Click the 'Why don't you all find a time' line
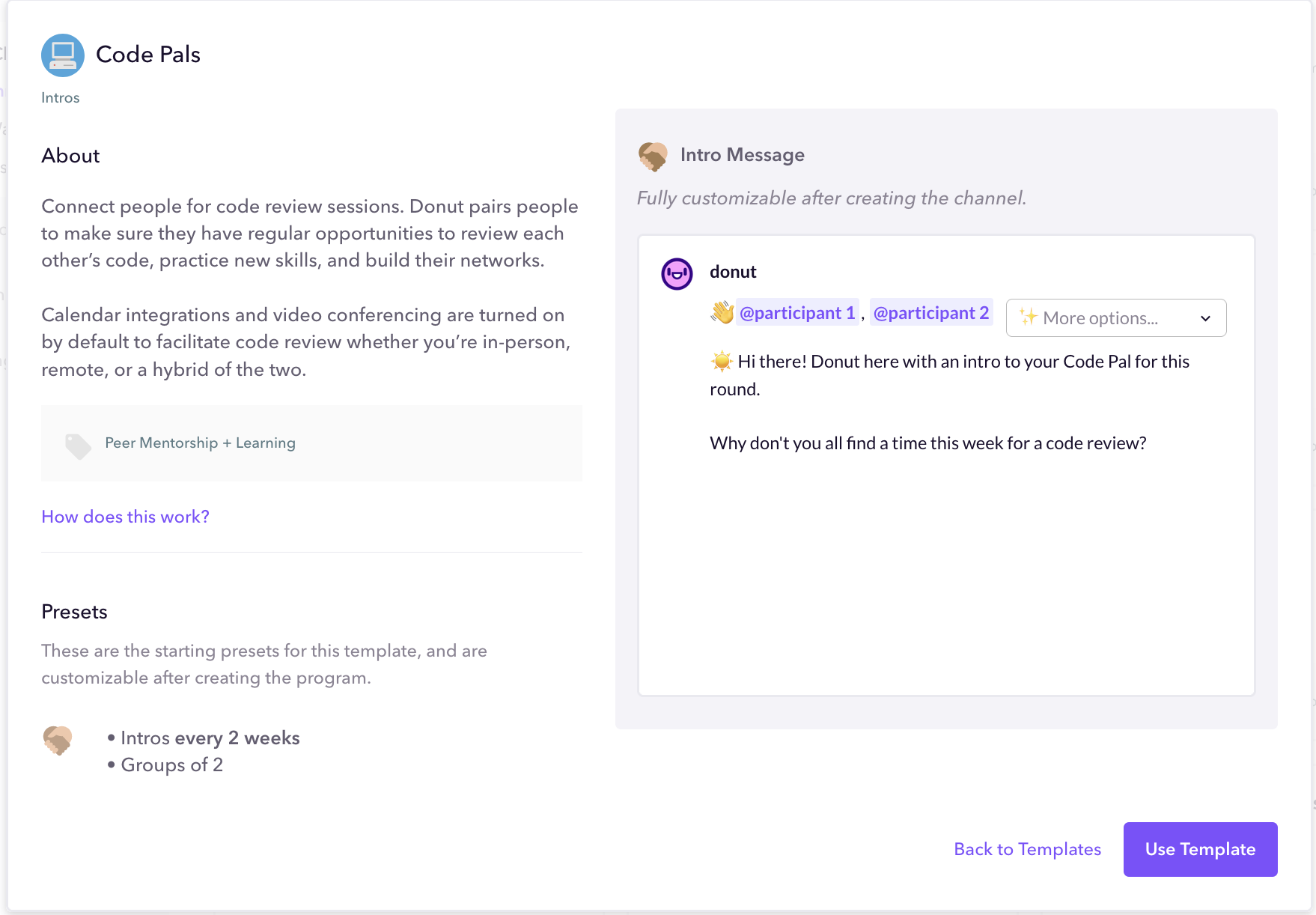This screenshot has height=915, width=1316. pos(927,443)
